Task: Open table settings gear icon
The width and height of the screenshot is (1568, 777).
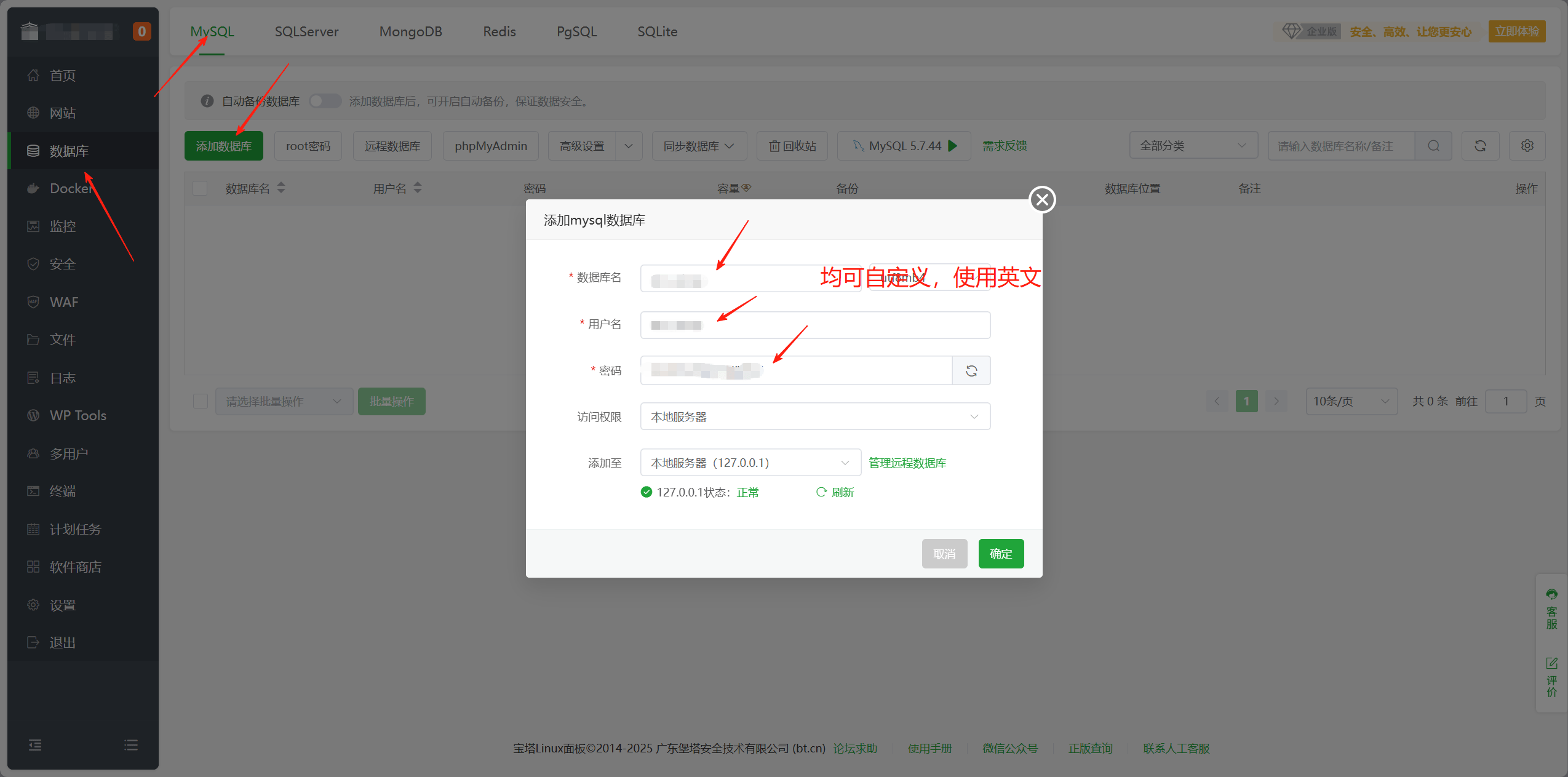Action: tap(1527, 146)
